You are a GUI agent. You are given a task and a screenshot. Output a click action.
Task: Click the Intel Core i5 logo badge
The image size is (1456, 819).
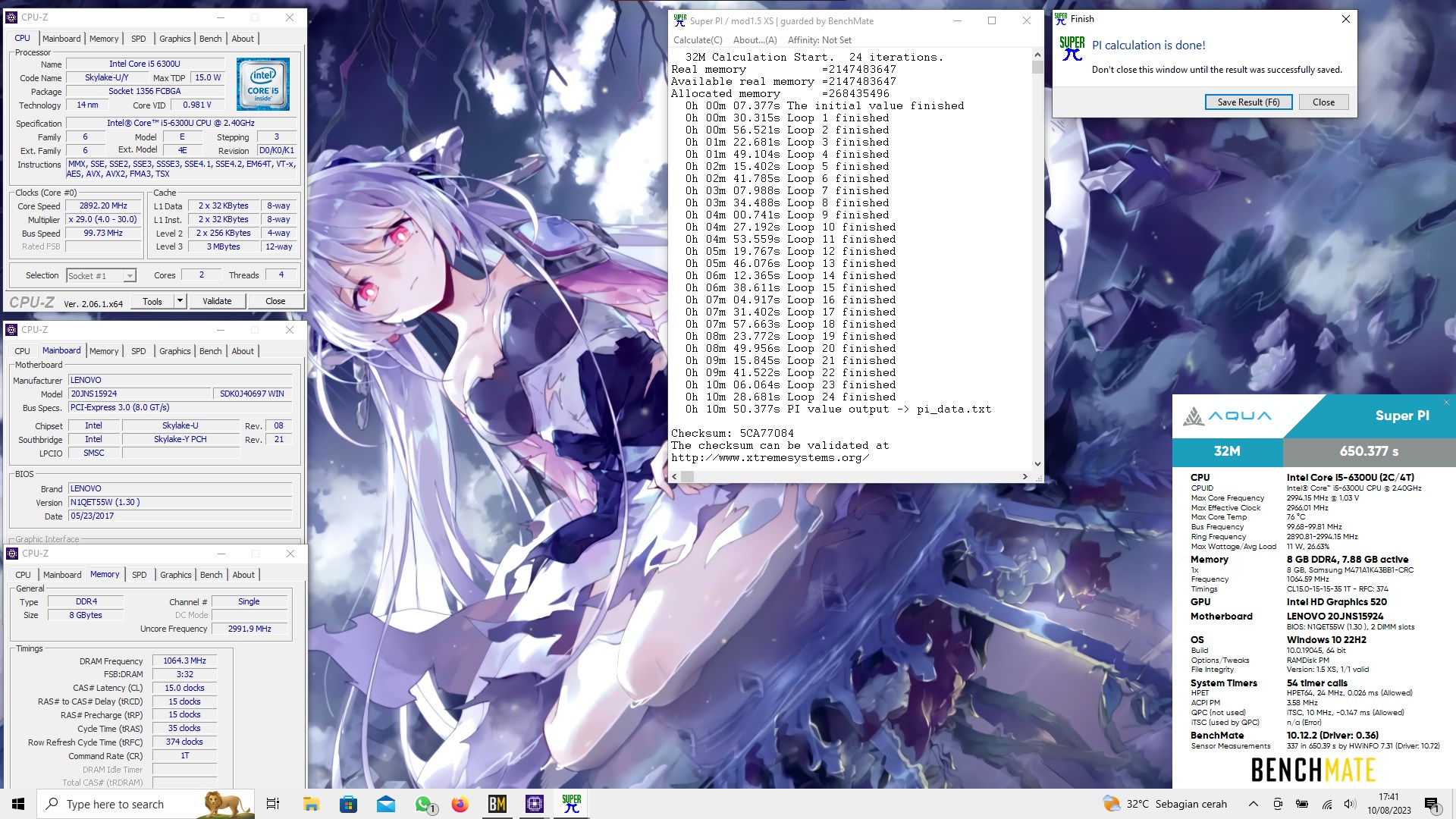[x=263, y=84]
